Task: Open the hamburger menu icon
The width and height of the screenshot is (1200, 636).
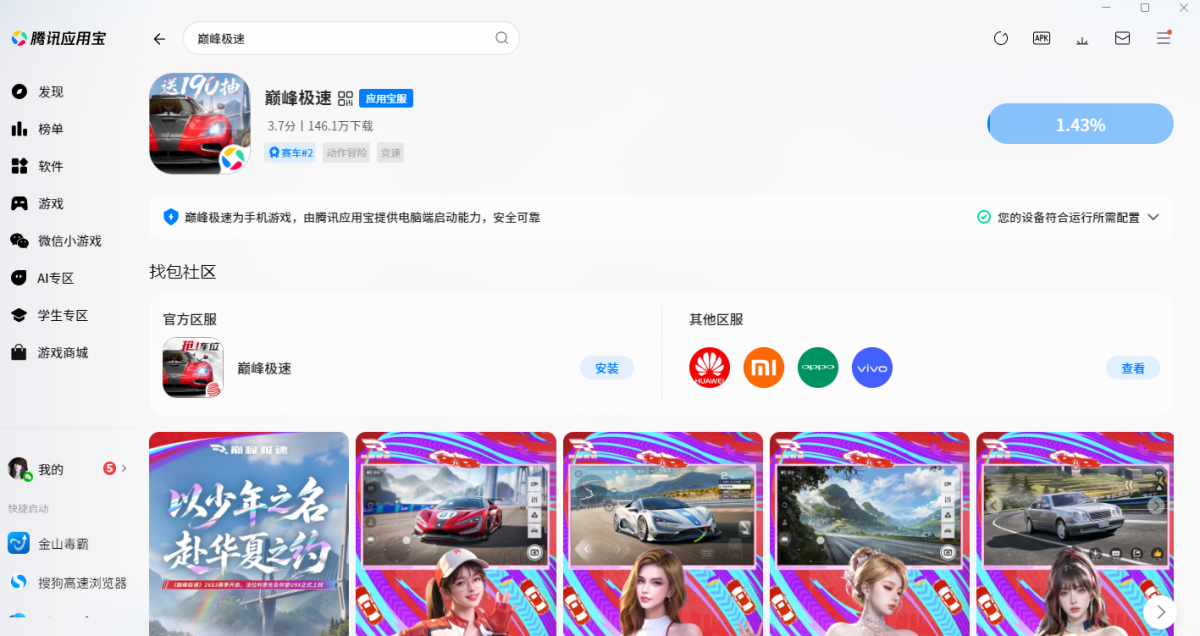Action: point(1163,38)
